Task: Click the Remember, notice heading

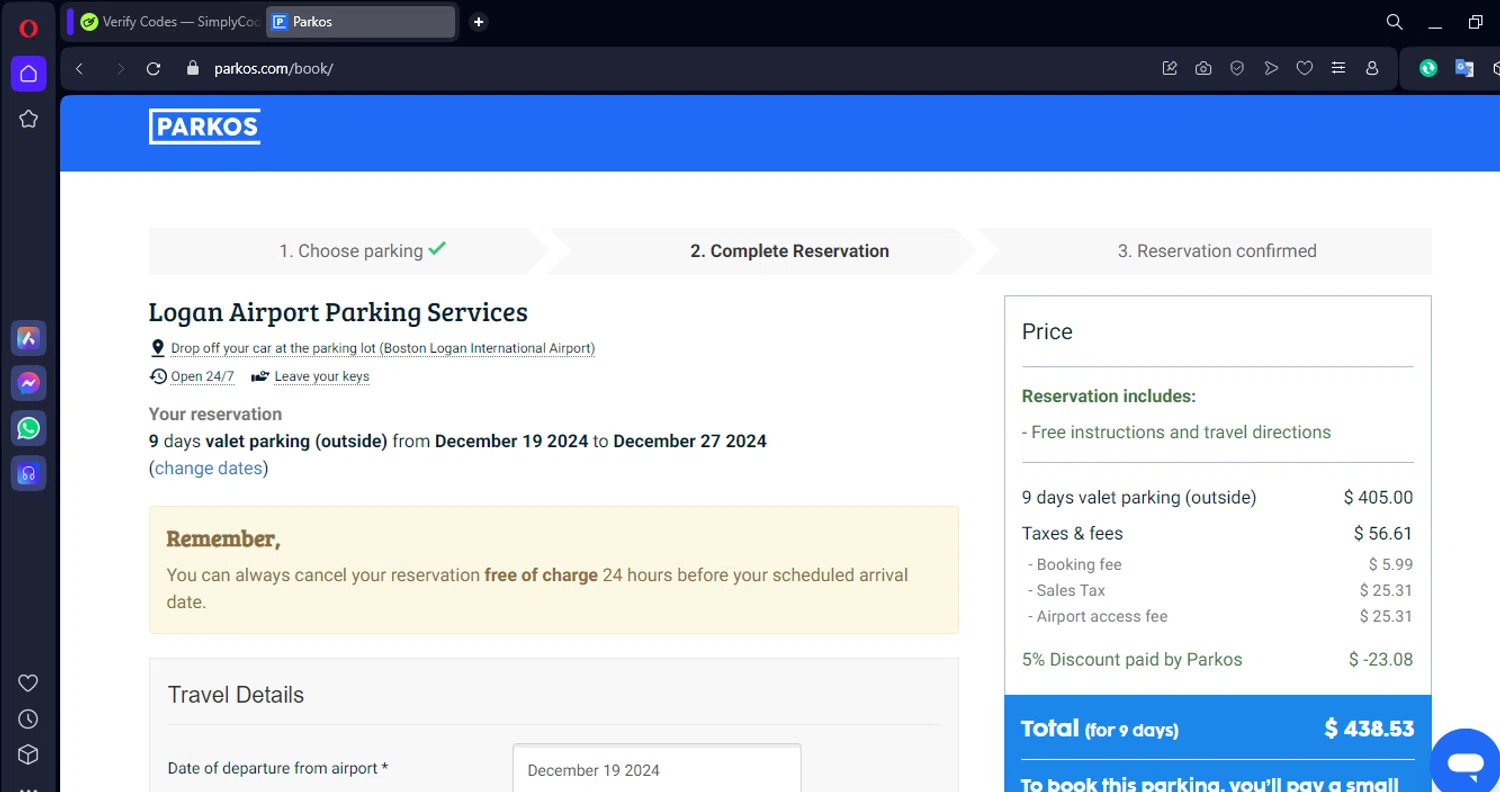Action: click(x=223, y=539)
